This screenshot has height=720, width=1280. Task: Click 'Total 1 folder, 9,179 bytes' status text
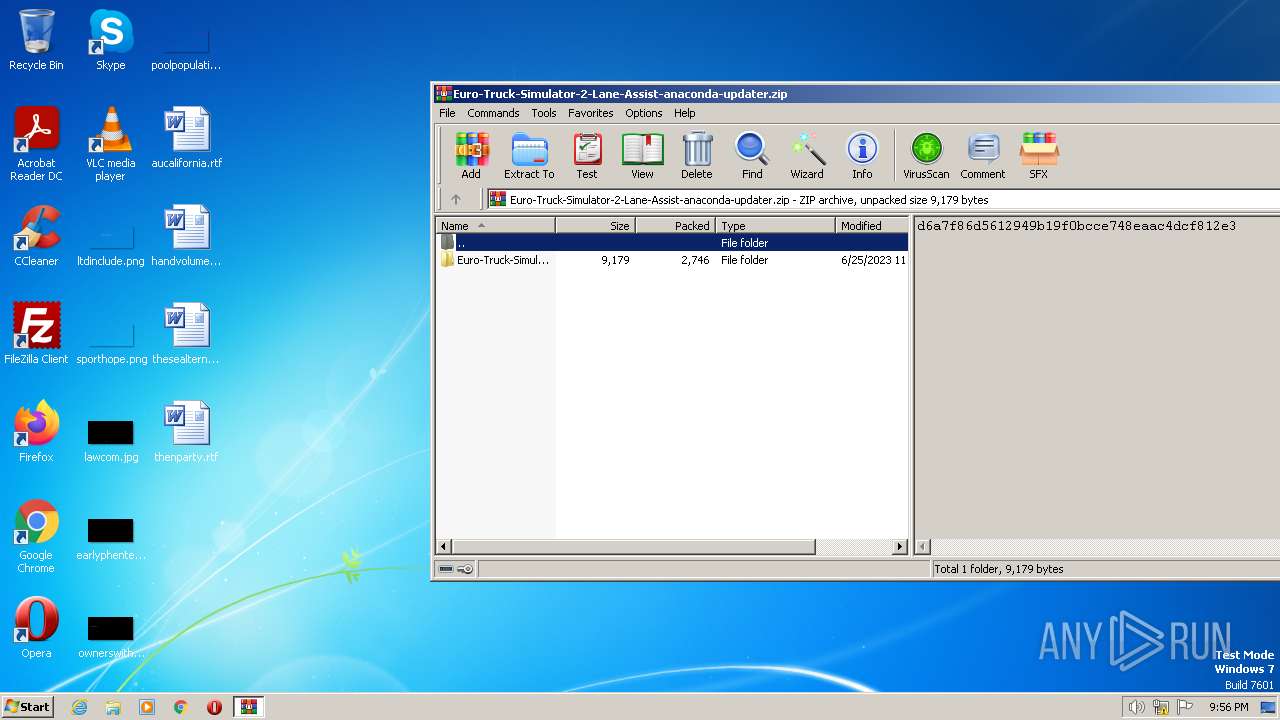point(999,569)
